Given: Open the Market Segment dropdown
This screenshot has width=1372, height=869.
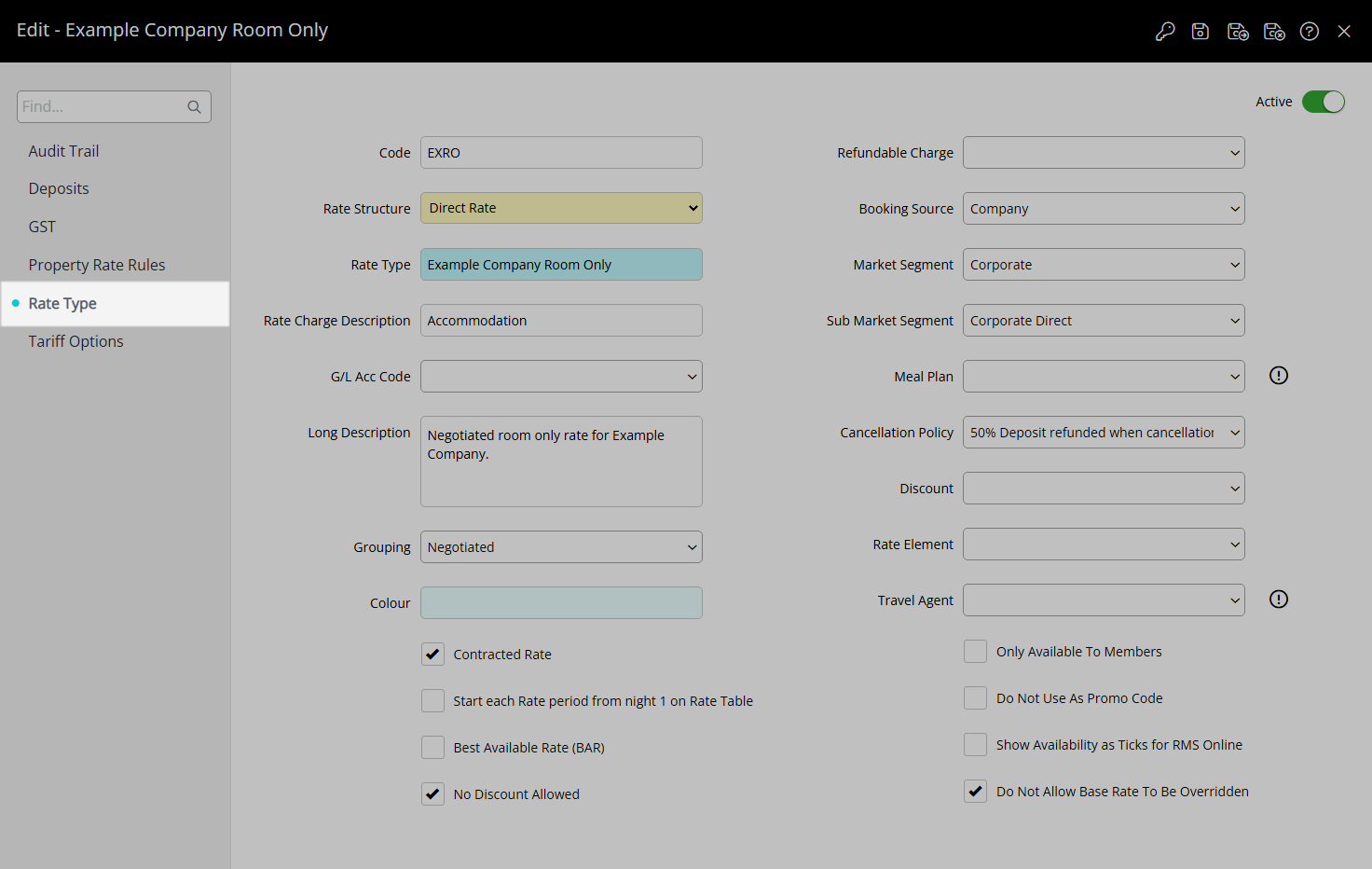Looking at the screenshot, I should (x=1104, y=264).
